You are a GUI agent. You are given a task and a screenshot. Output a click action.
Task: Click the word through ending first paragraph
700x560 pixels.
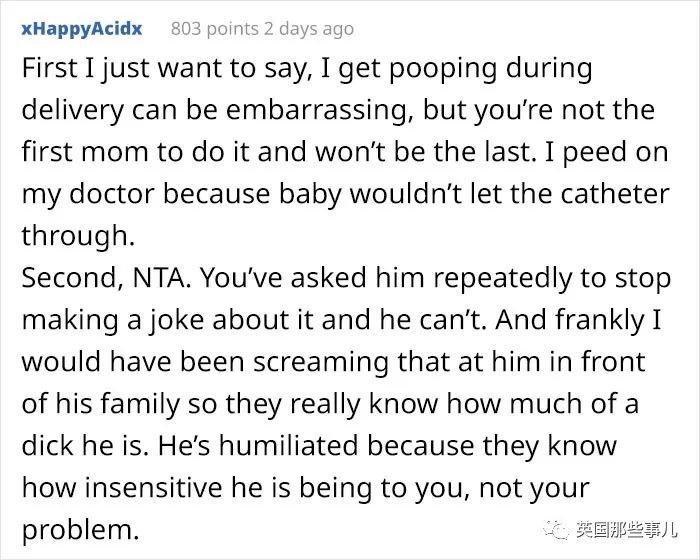coord(78,236)
